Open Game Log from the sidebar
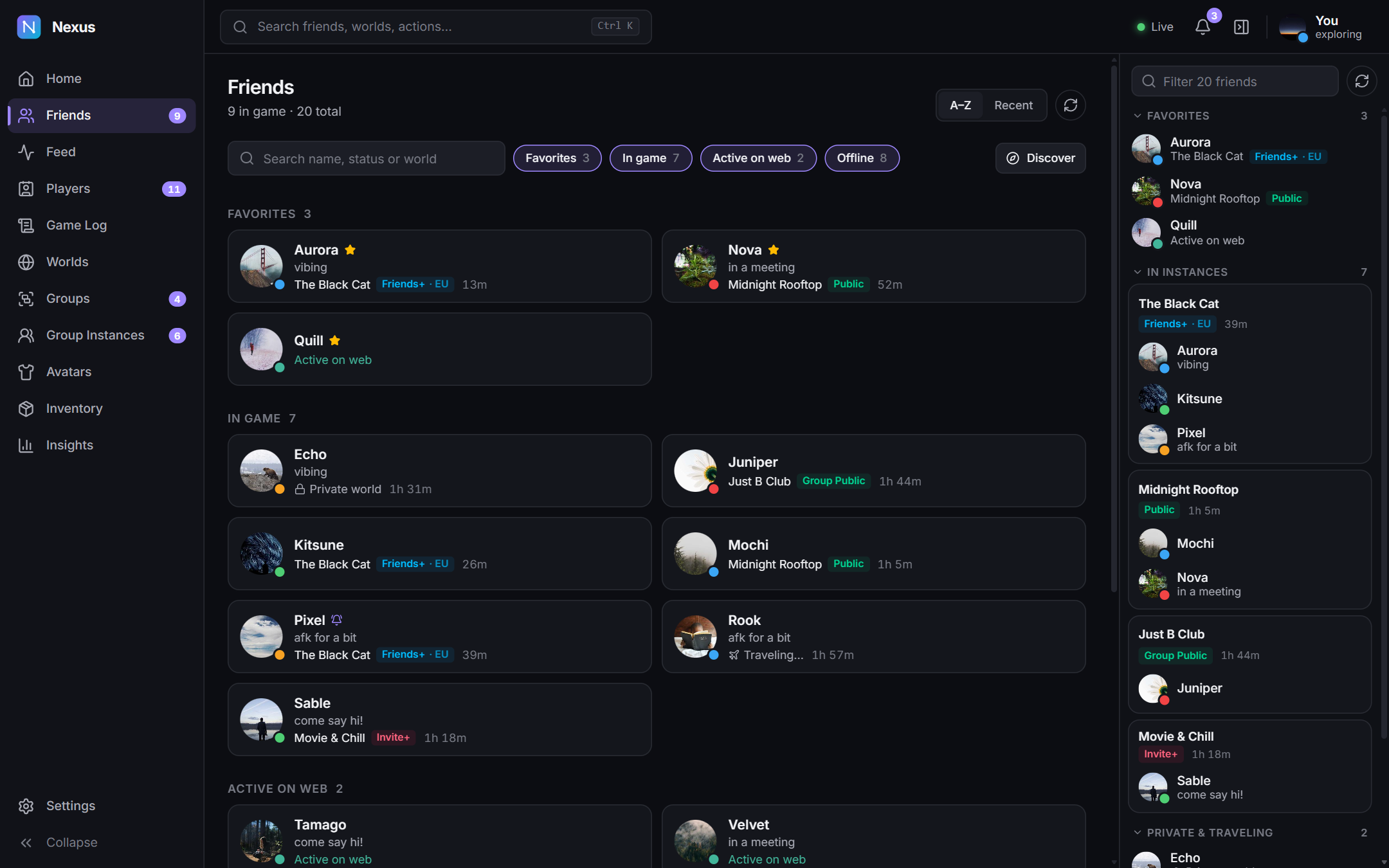This screenshot has height=868, width=1389. [x=102, y=225]
